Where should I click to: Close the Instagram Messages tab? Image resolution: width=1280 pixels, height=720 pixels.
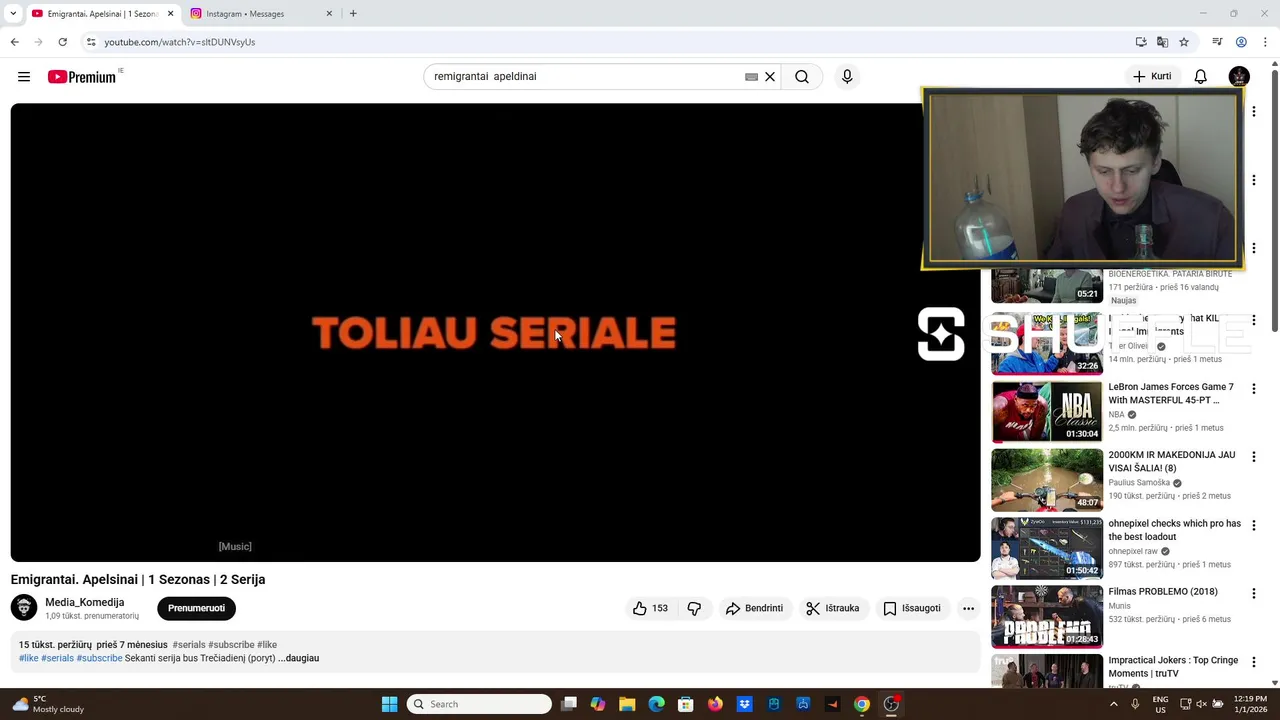click(329, 13)
